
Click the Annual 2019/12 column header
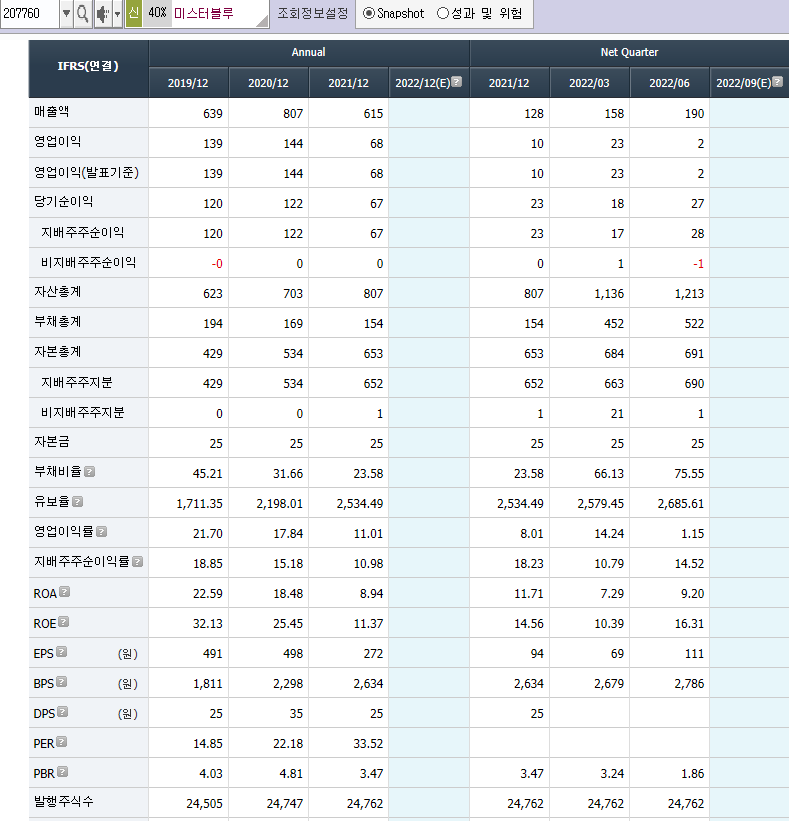click(x=188, y=83)
